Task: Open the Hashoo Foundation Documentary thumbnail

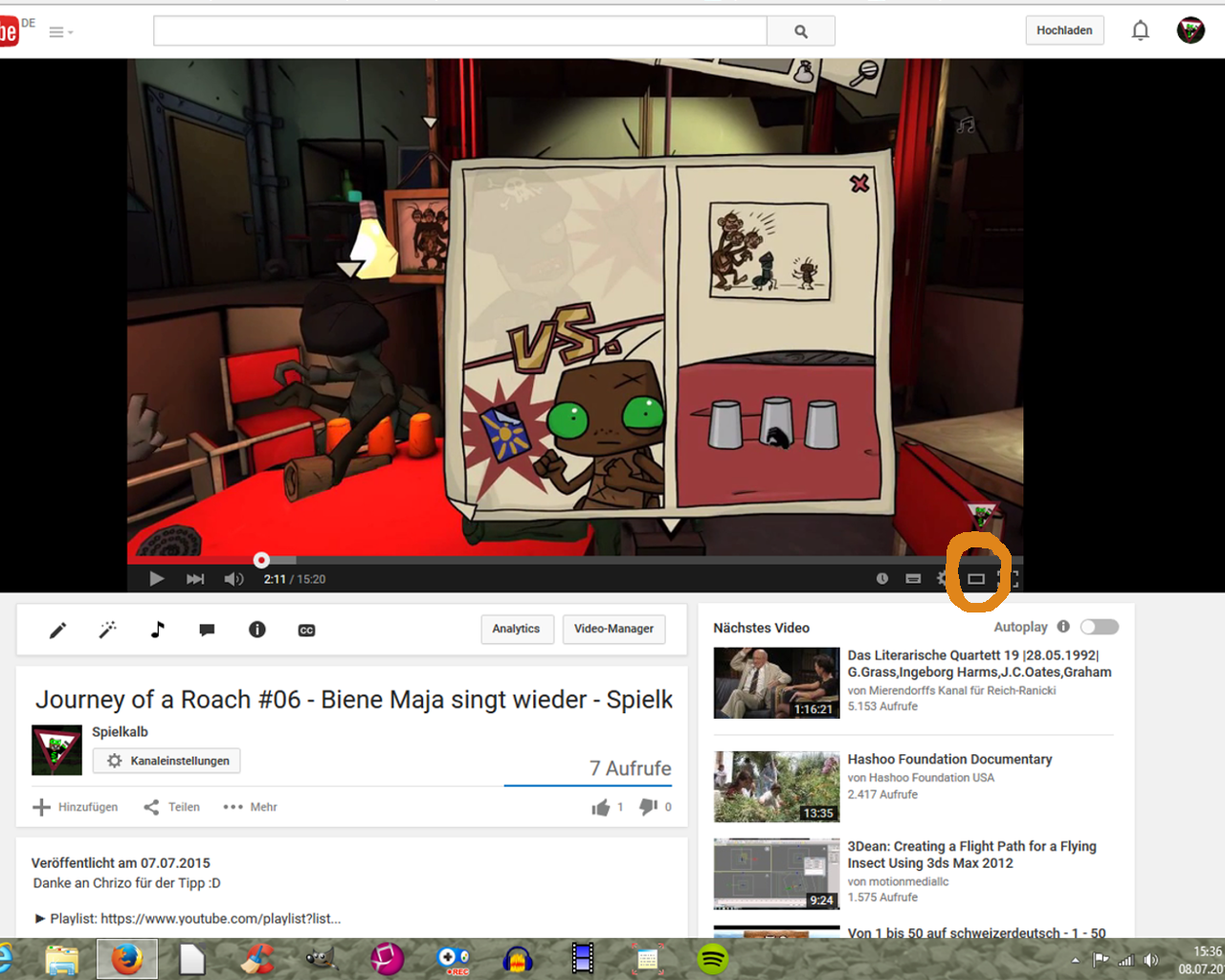Action: [776, 787]
